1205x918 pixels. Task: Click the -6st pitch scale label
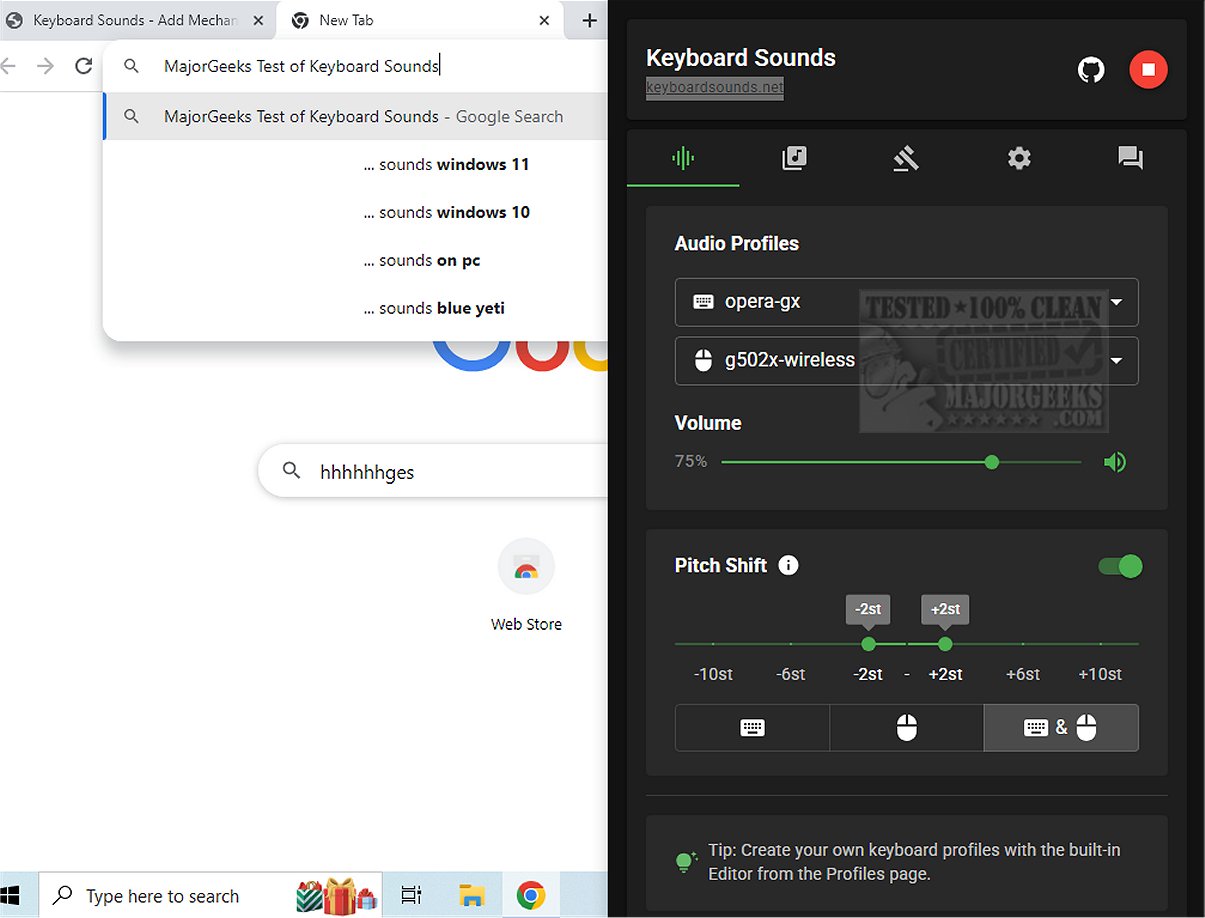790,675
